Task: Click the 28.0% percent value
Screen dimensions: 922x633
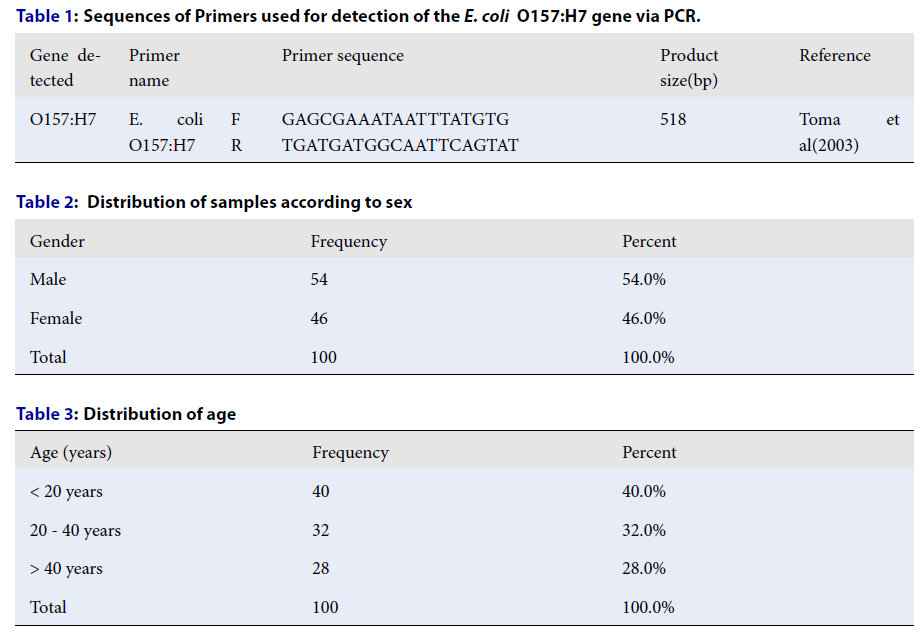Action: point(644,569)
